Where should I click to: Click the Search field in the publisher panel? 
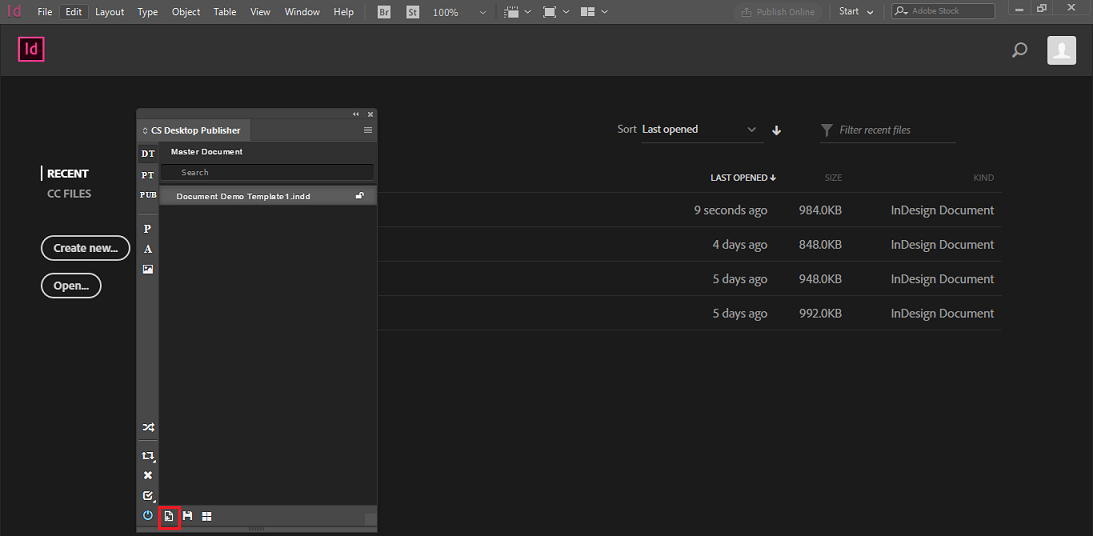268,172
